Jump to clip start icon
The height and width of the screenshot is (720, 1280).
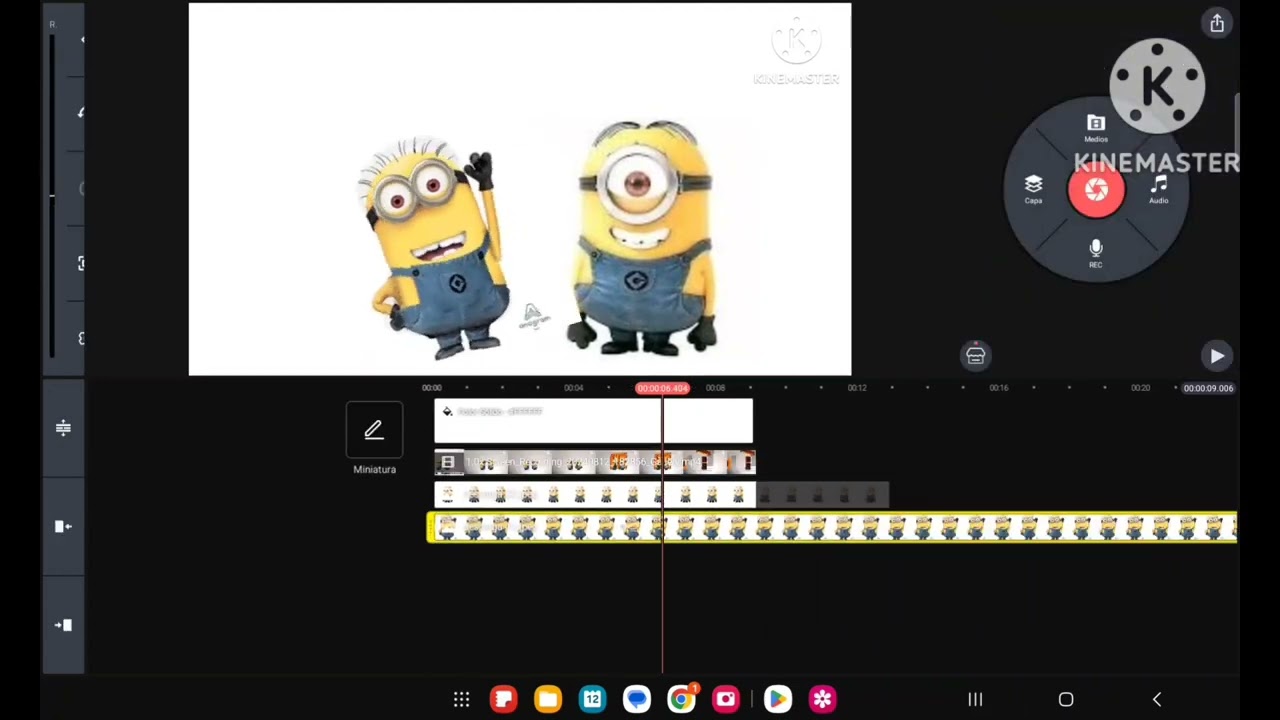pos(63,526)
